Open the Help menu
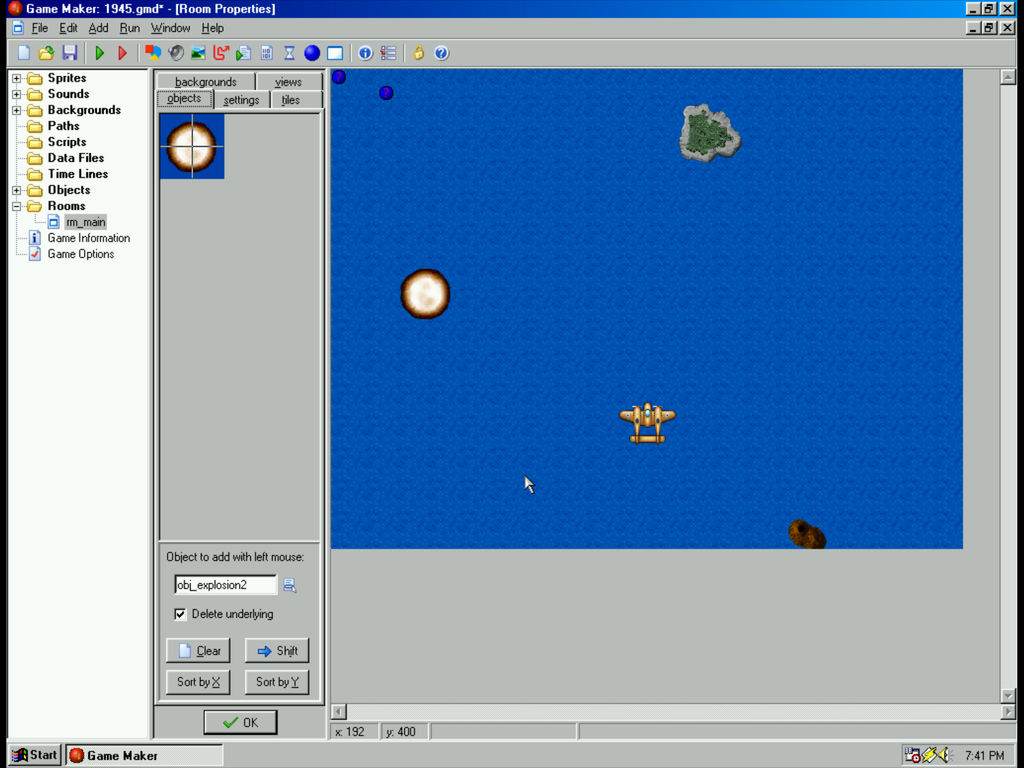The image size is (1024, 768). pyautogui.click(x=212, y=28)
